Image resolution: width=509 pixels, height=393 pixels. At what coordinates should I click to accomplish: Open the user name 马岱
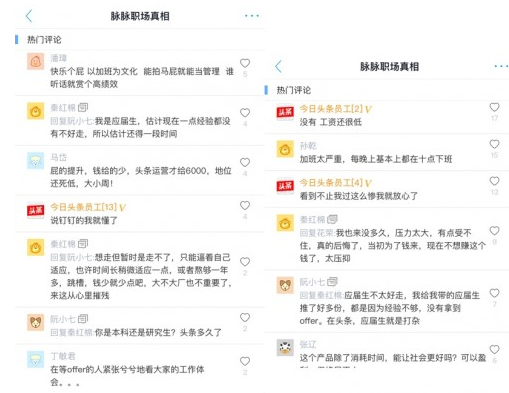[x=59, y=157]
